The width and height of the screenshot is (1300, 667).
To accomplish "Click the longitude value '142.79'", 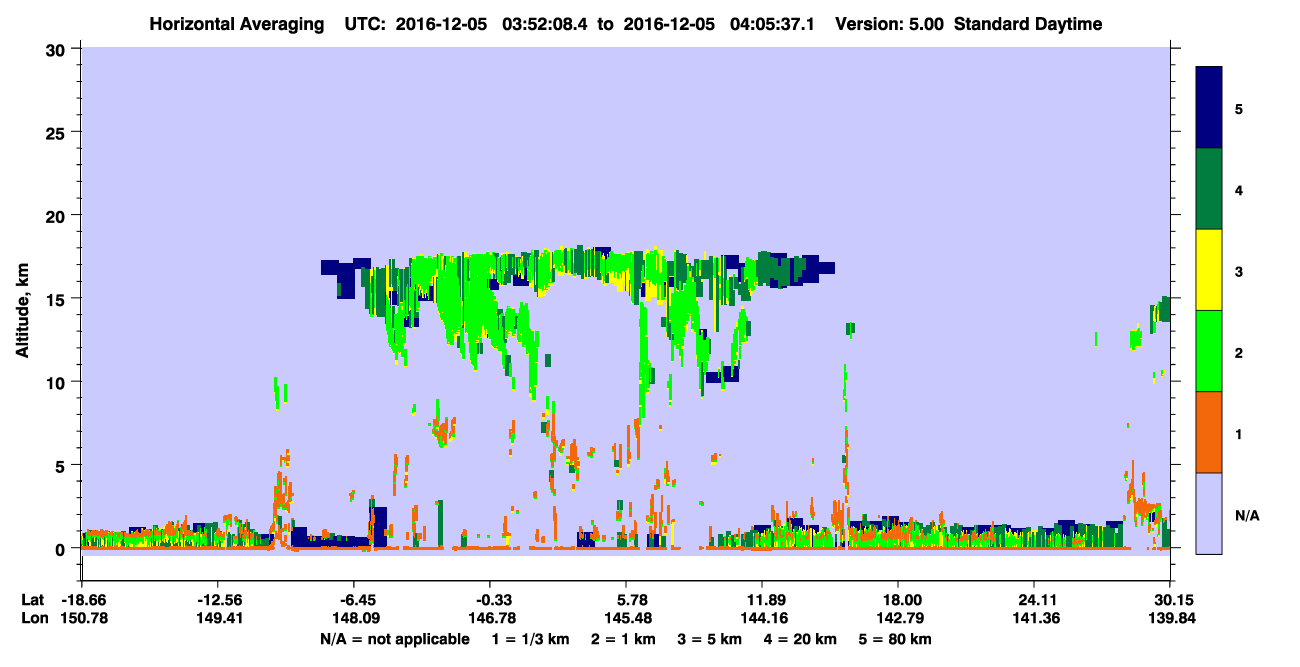I will pos(898,619).
